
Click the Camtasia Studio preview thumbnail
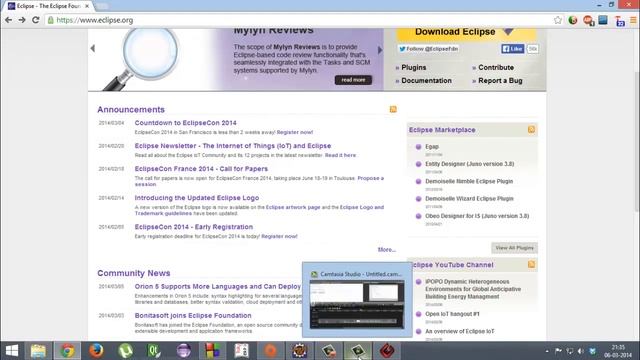pos(357,304)
